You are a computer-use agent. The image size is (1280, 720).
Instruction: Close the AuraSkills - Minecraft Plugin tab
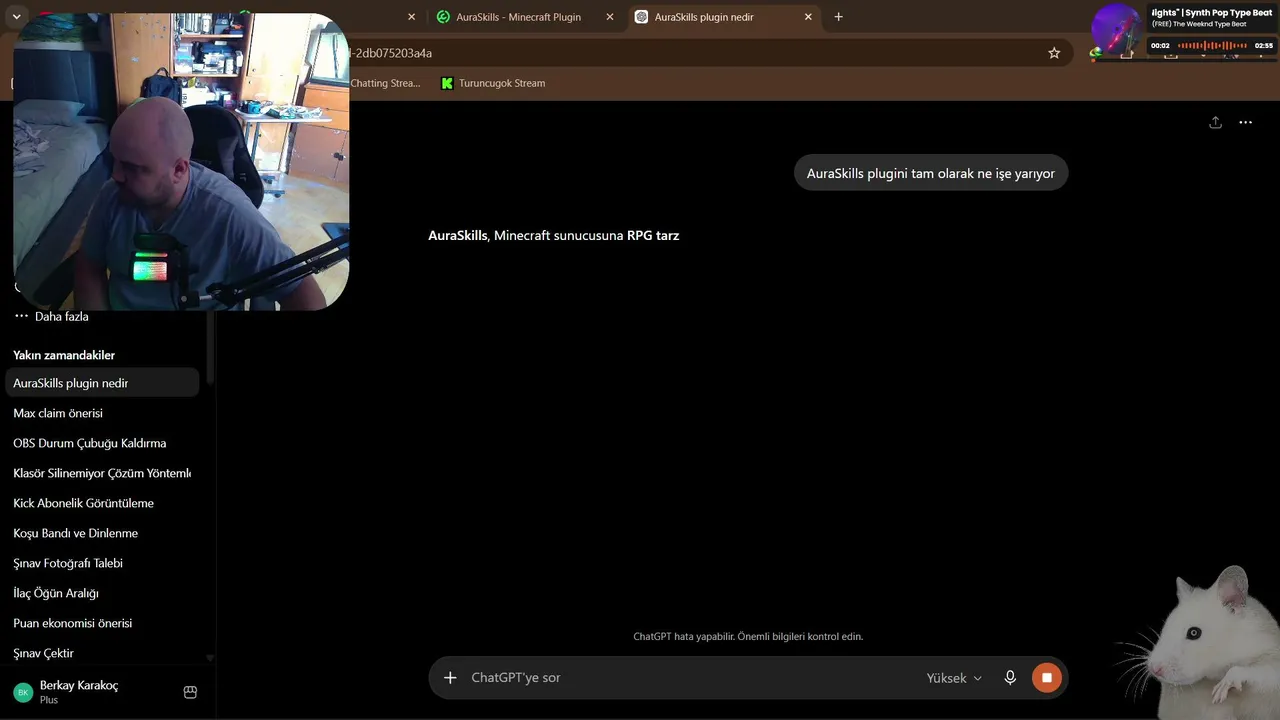tap(610, 17)
